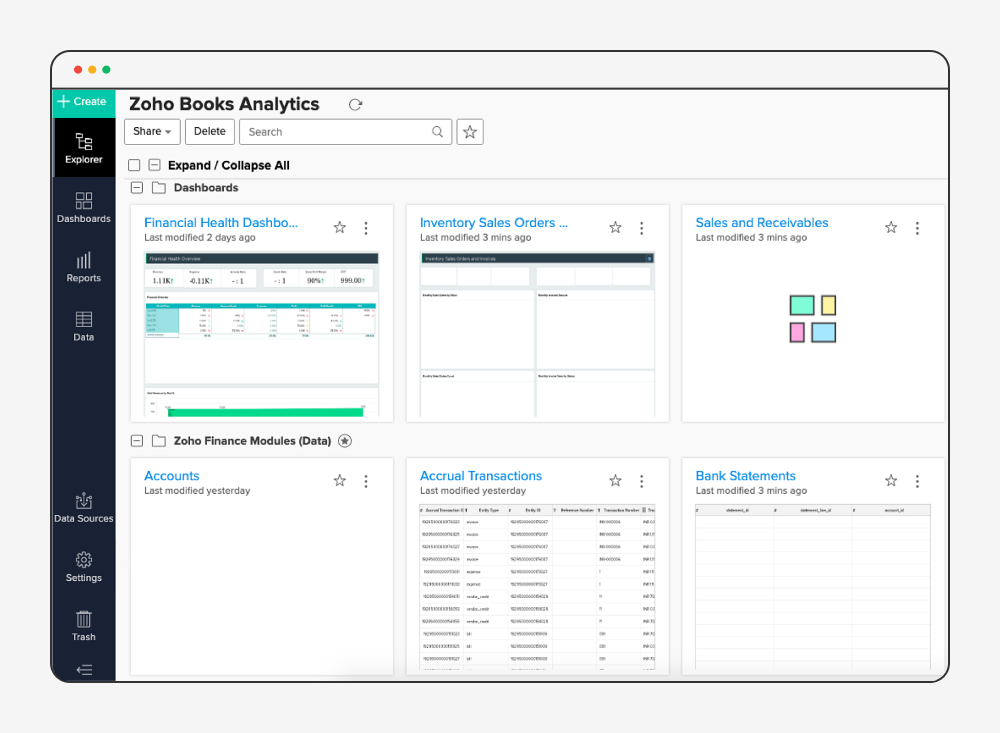The image size is (1000, 733).
Task: Open the options menu on Accrual Transactions
Action: (x=641, y=480)
